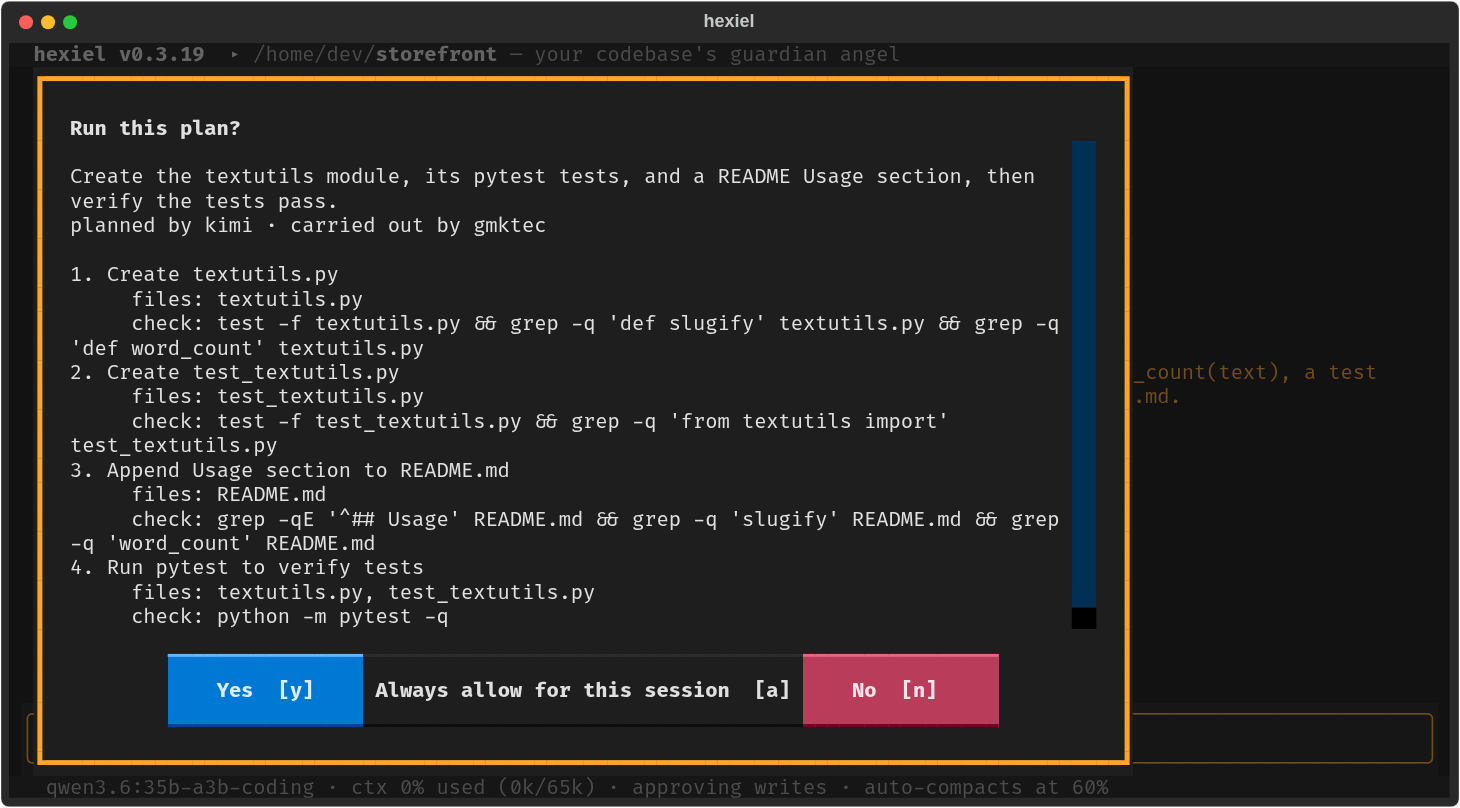1460x808 pixels.
Task: Select step '2. Create test_textutils.py'
Action: click(x=235, y=372)
